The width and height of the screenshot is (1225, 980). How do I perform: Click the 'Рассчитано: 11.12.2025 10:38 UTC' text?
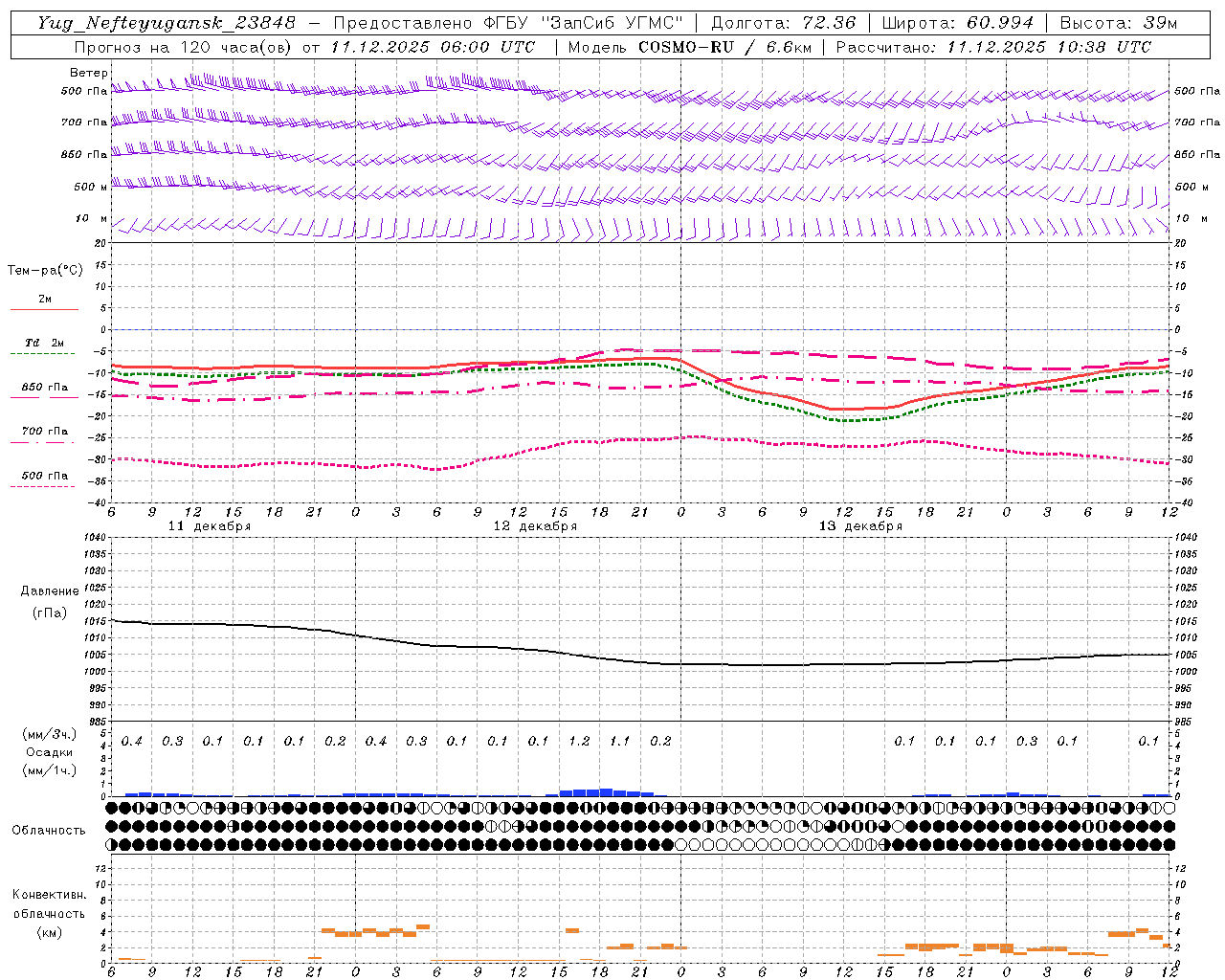pyautogui.click(x=993, y=47)
